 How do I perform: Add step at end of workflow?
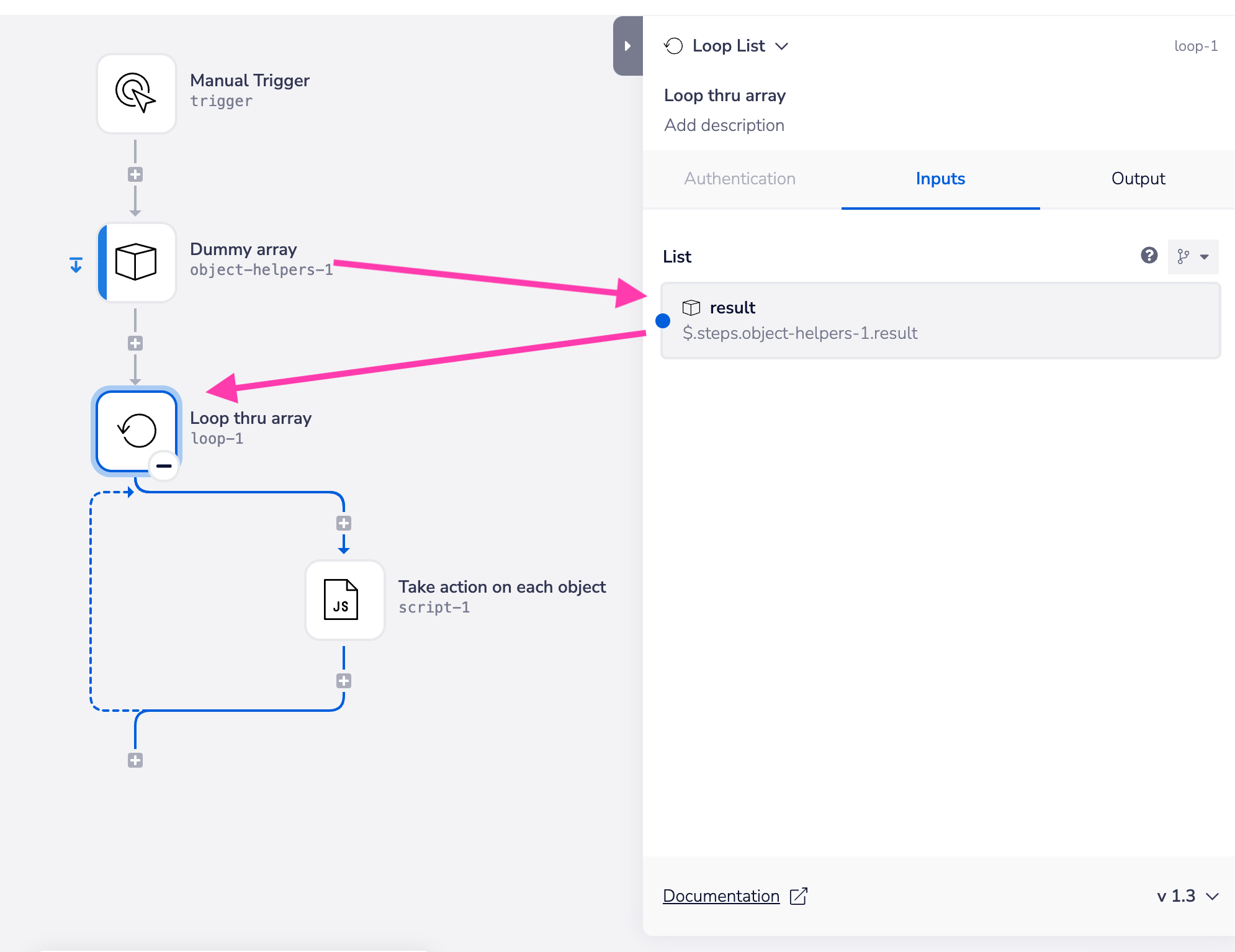pyautogui.click(x=135, y=760)
